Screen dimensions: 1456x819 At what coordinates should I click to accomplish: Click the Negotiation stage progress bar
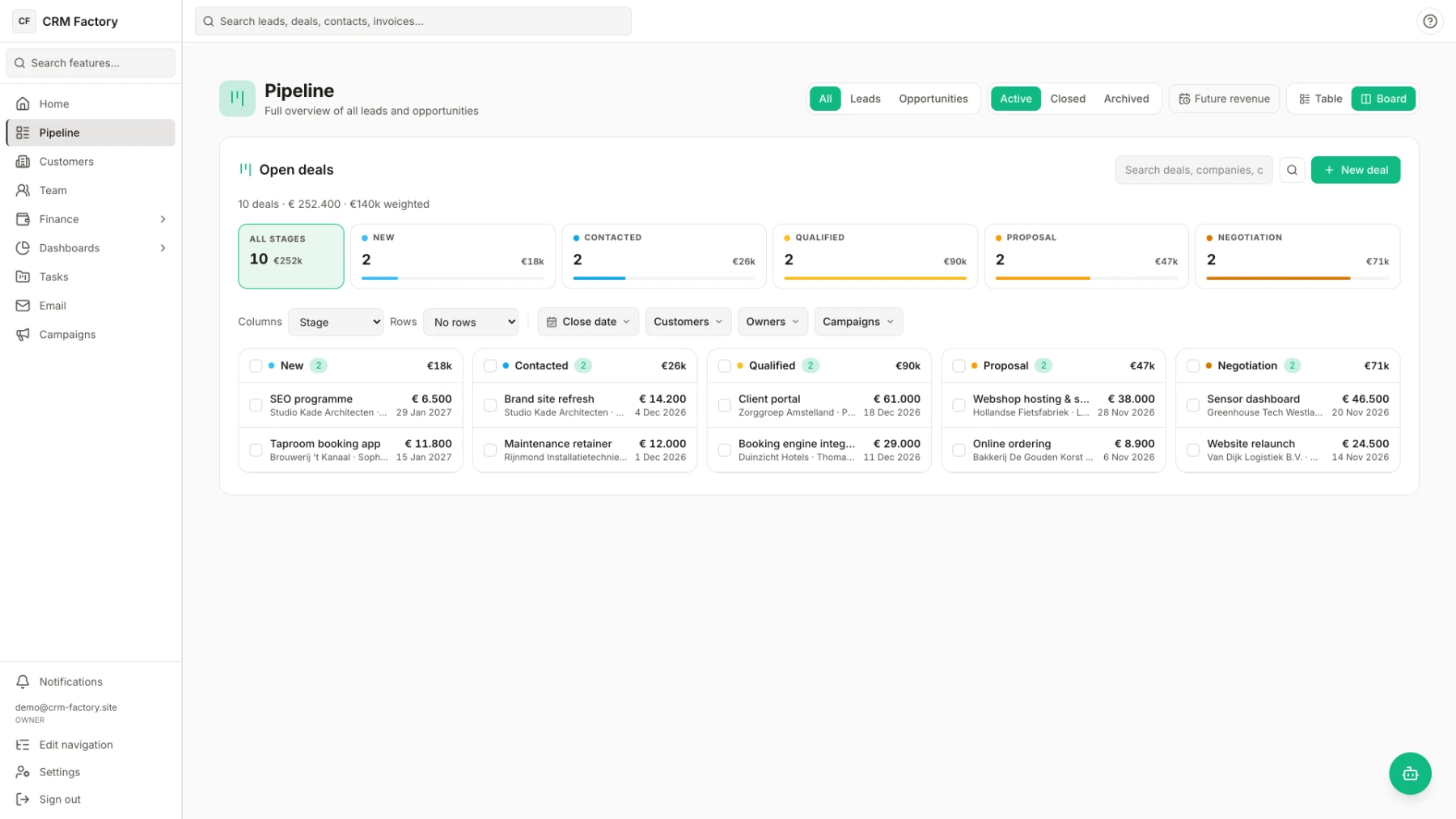pos(1297,278)
